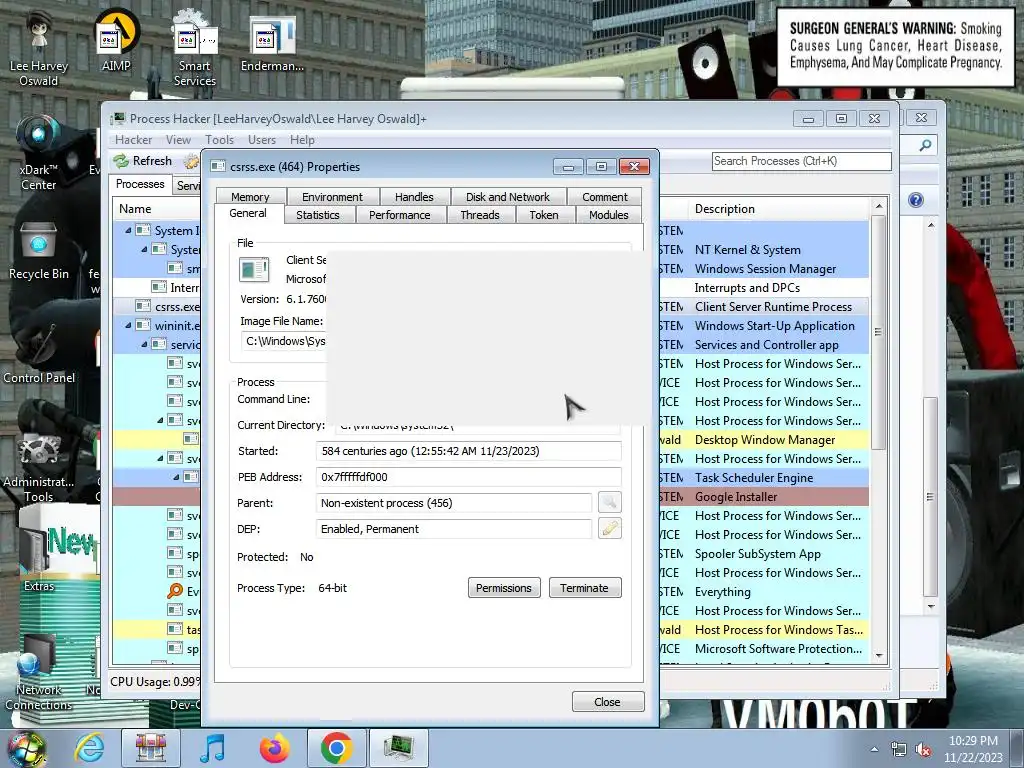Click the Refresh toolbar button in Process Hacker
The width and height of the screenshot is (1024, 768).
[x=143, y=161]
